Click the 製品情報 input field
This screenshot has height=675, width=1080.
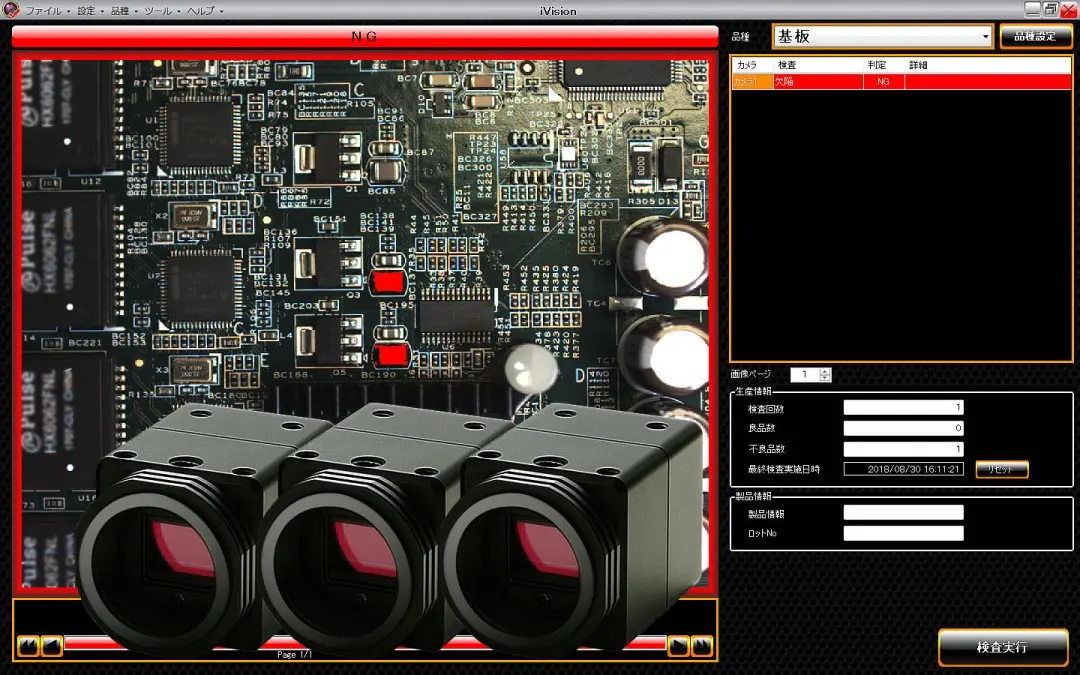pos(903,512)
